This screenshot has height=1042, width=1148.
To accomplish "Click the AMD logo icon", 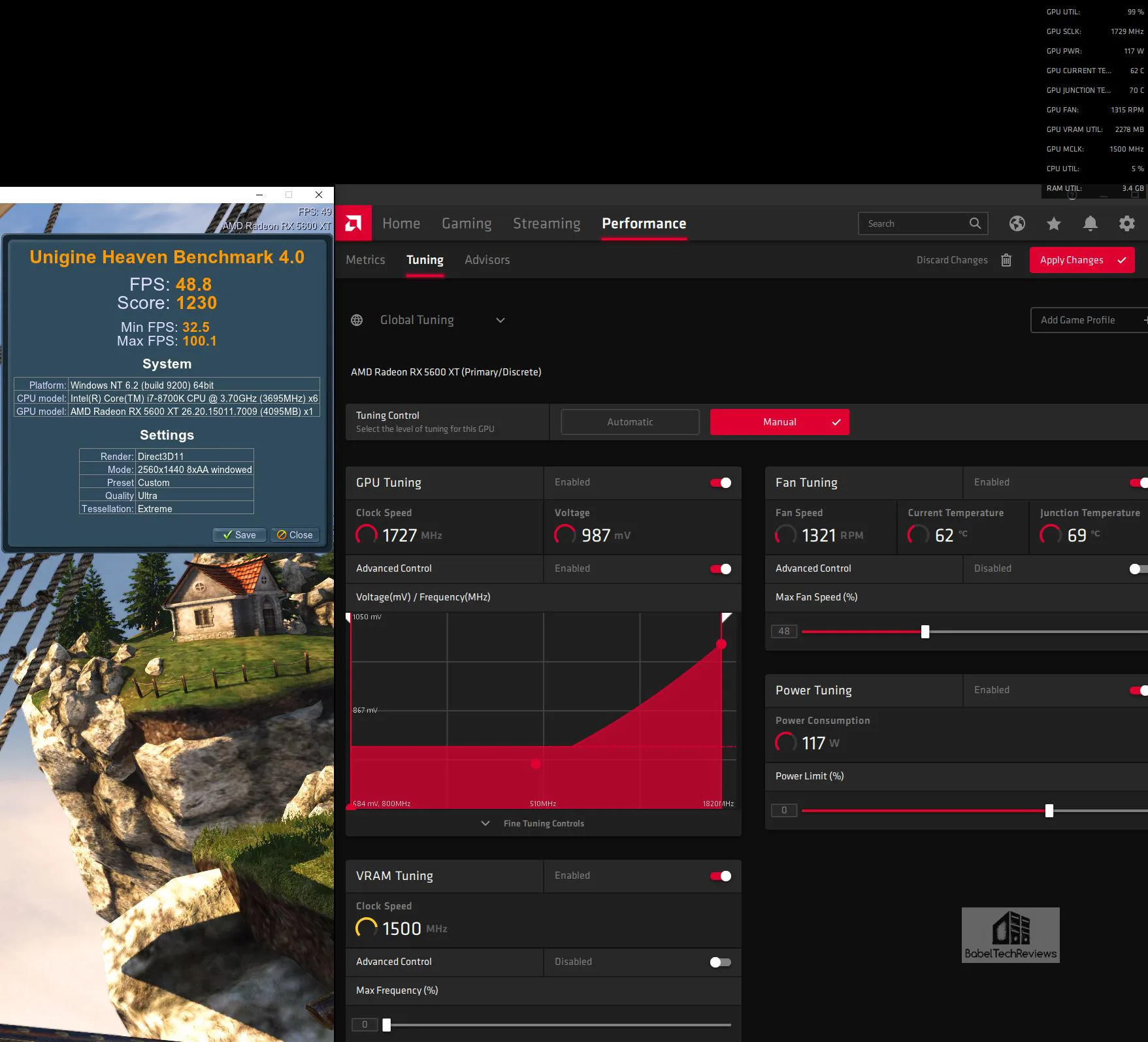I will click(x=353, y=223).
